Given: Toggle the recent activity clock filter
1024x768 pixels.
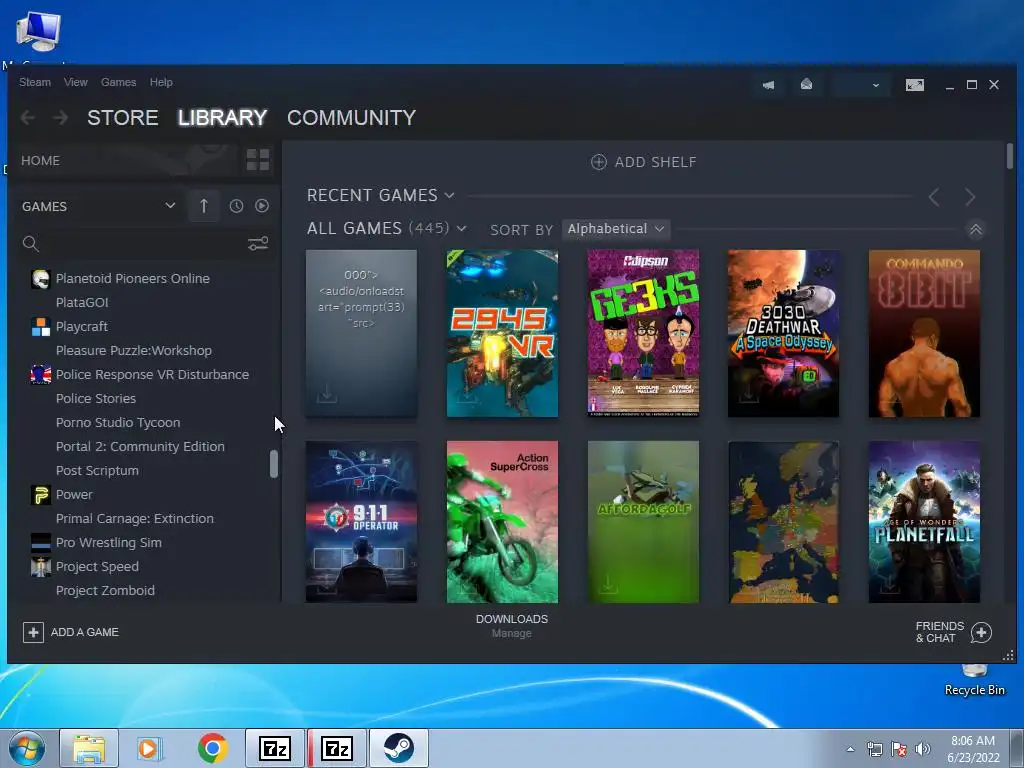Looking at the screenshot, I should point(236,206).
